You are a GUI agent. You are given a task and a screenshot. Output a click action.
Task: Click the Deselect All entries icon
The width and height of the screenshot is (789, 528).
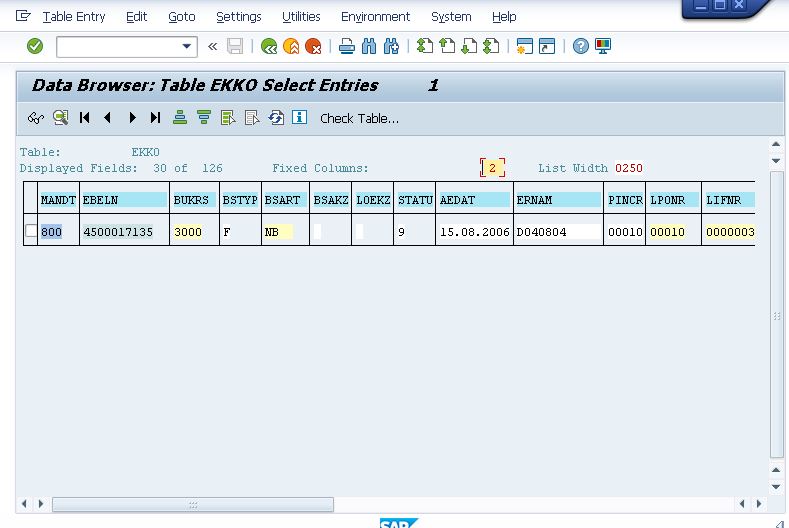tap(252, 118)
